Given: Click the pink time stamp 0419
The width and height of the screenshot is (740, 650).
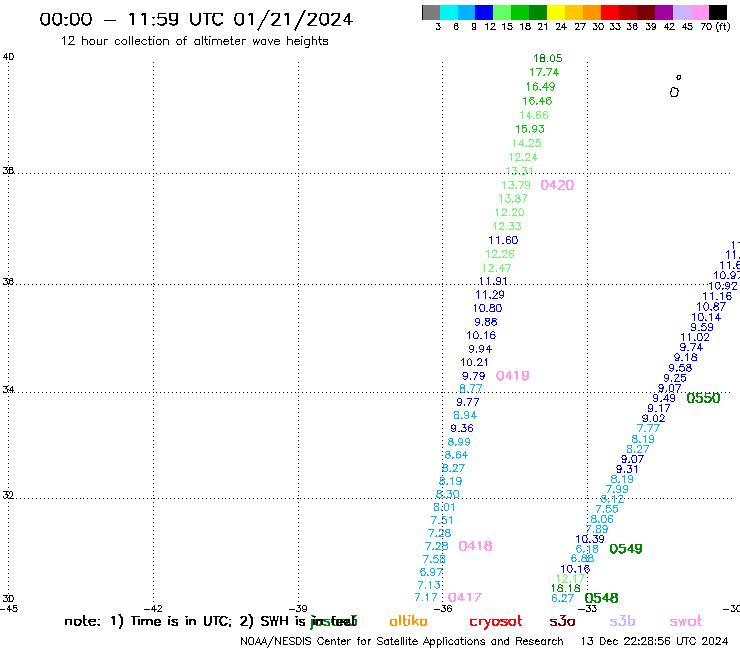Looking at the screenshot, I should [x=513, y=376].
